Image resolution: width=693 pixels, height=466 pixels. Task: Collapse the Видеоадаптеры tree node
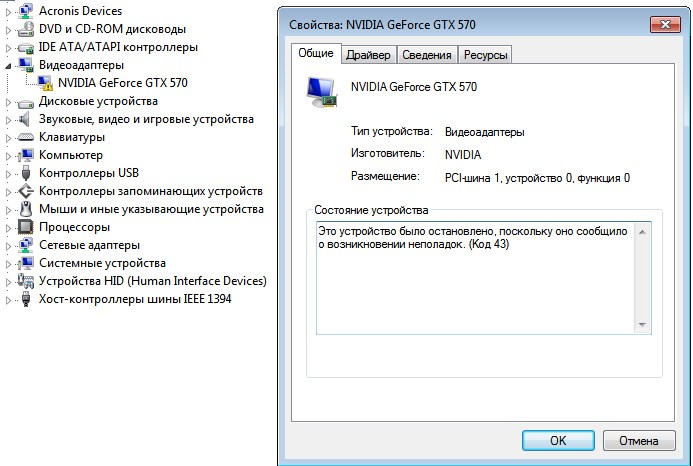point(10,65)
